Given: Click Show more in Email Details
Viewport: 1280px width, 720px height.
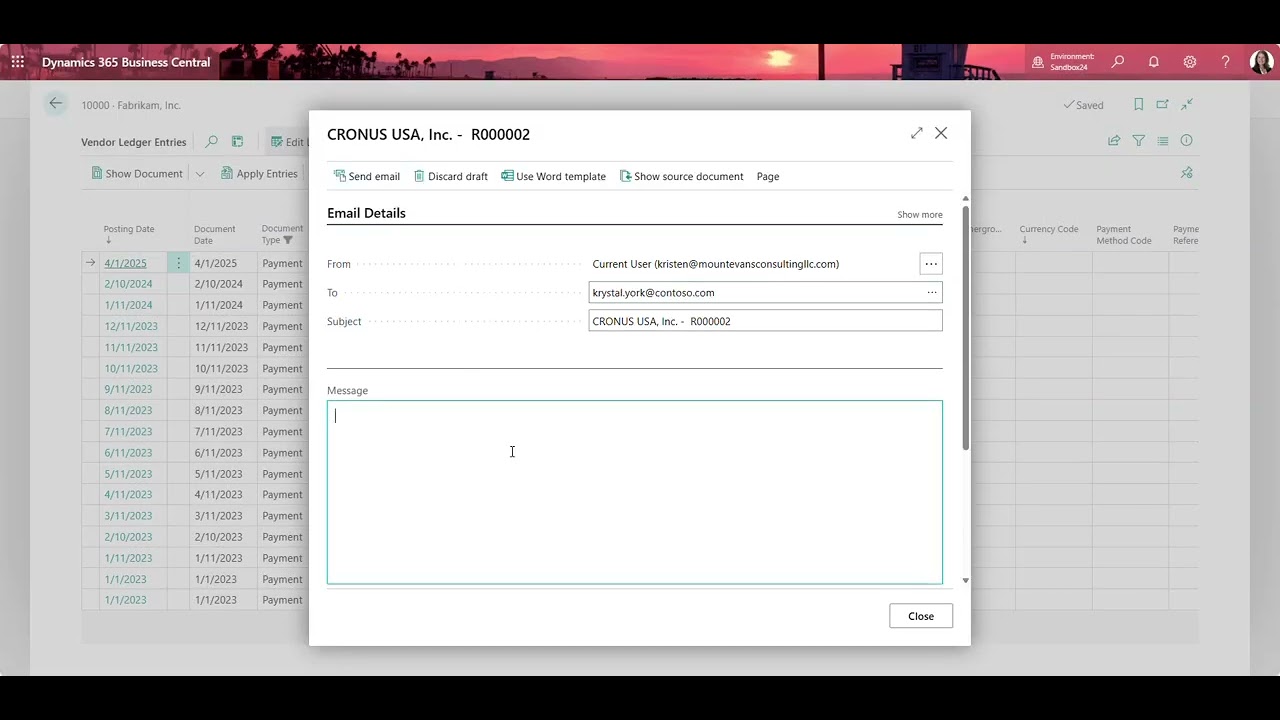Looking at the screenshot, I should [920, 214].
